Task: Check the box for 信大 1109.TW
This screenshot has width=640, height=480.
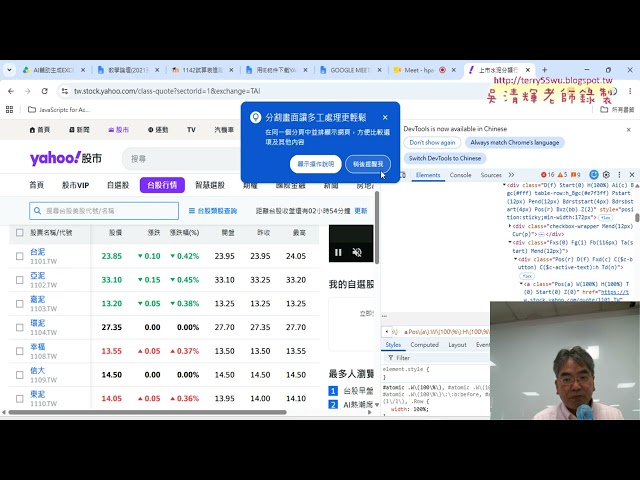Action: click(x=20, y=375)
